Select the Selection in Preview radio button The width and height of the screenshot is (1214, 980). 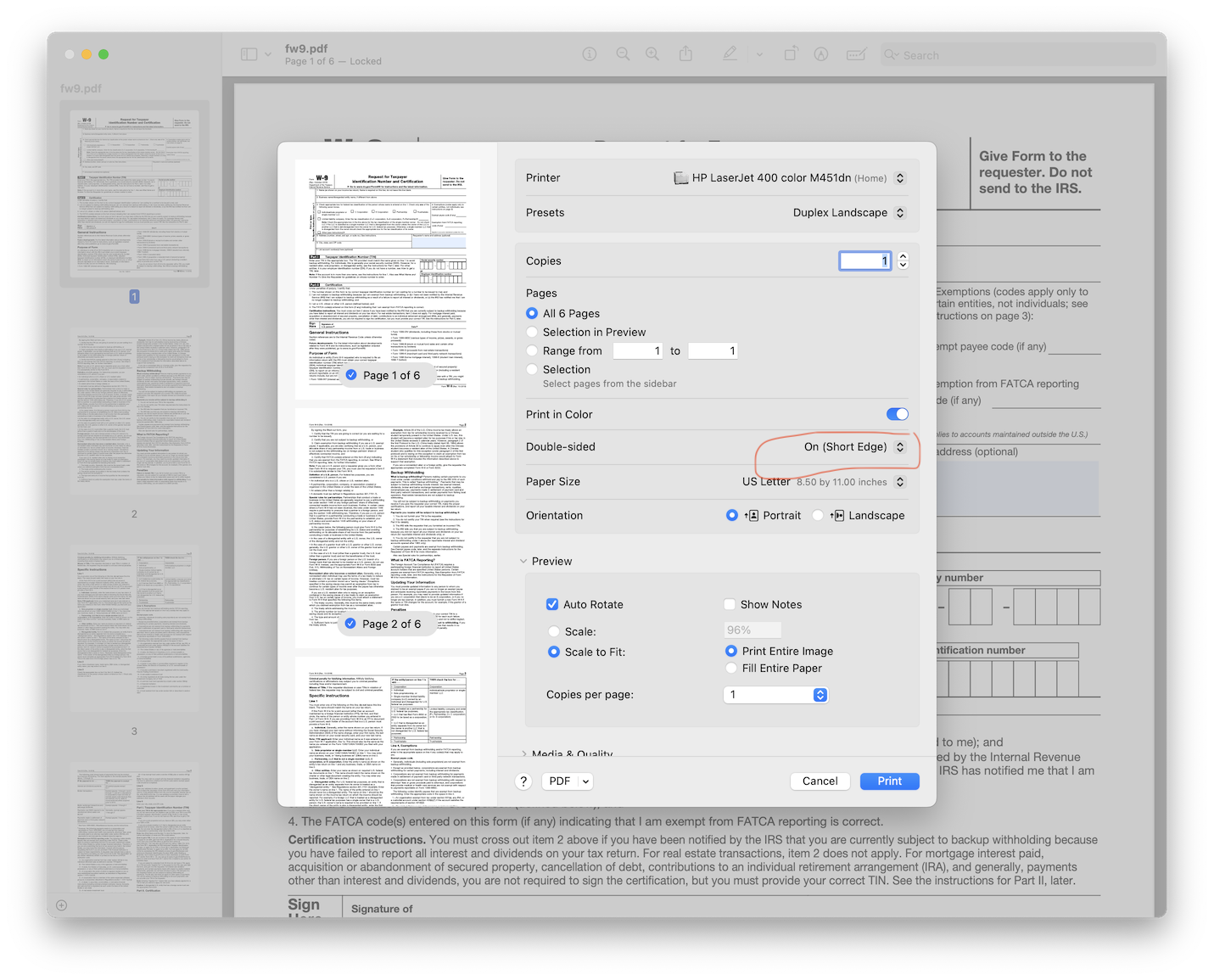pyautogui.click(x=532, y=332)
